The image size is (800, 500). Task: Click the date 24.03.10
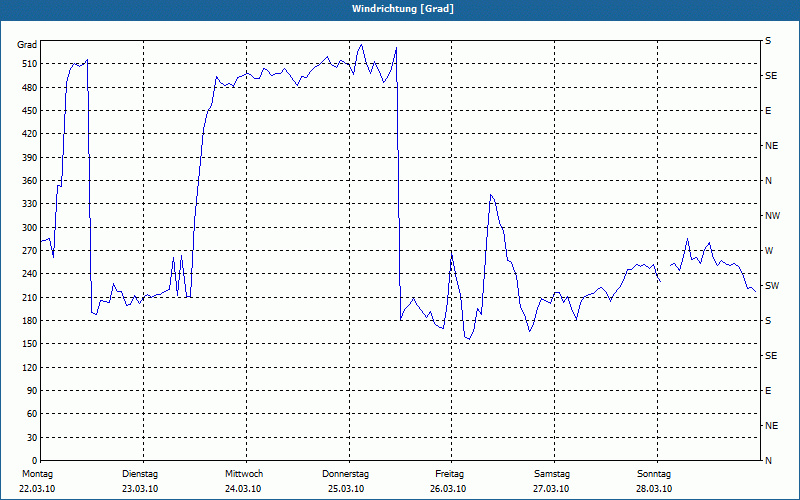(x=243, y=489)
